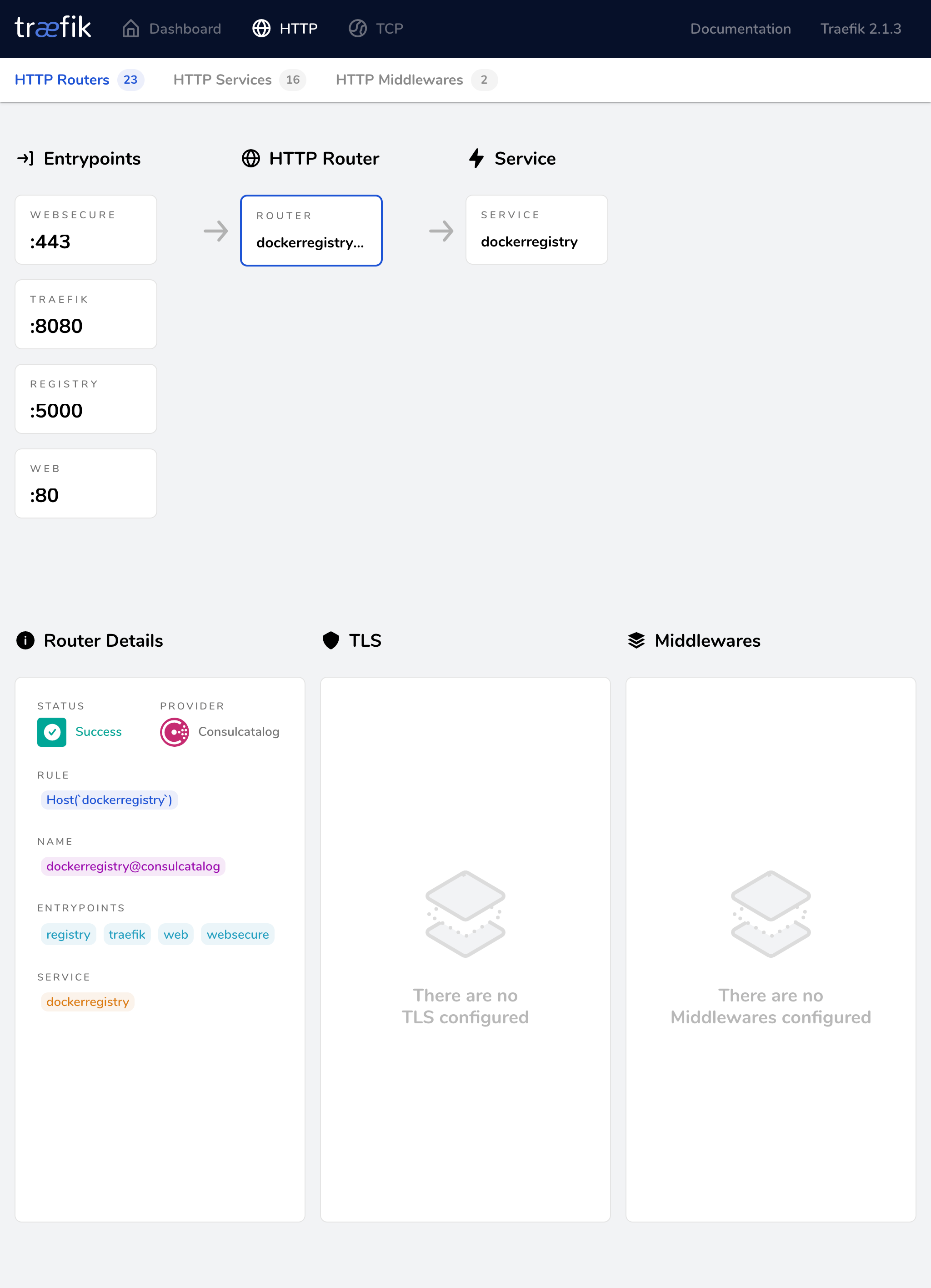Viewport: 931px width, 1288px height.
Task: Switch to the HTTP Middlewares tab
Action: [417, 80]
